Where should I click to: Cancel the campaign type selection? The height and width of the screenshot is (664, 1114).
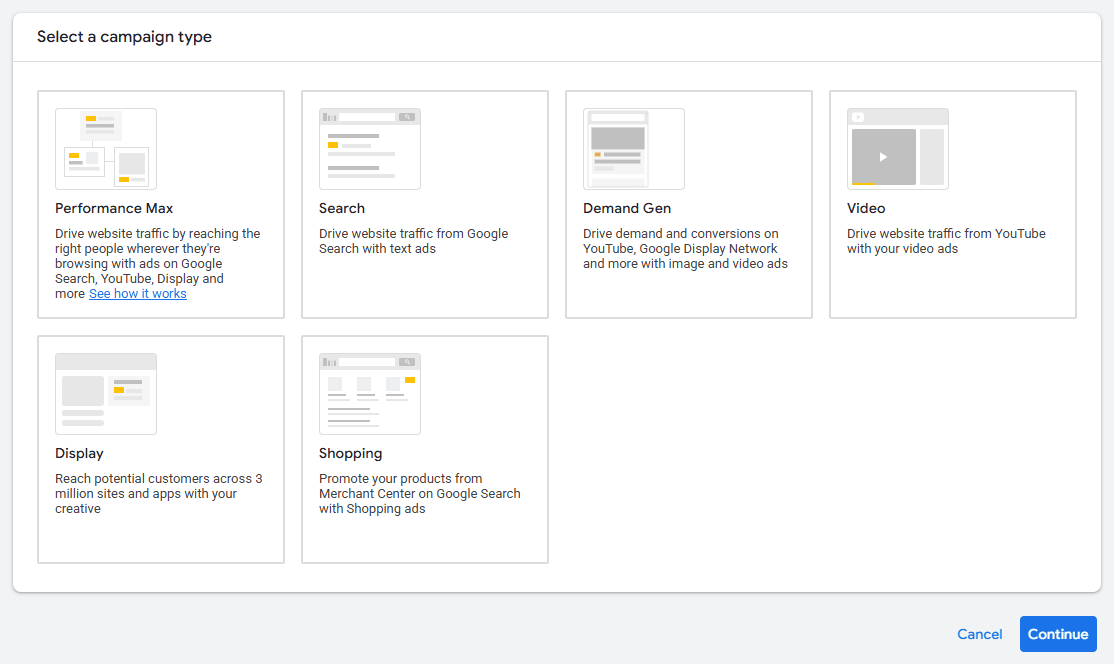tap(980, 634)
